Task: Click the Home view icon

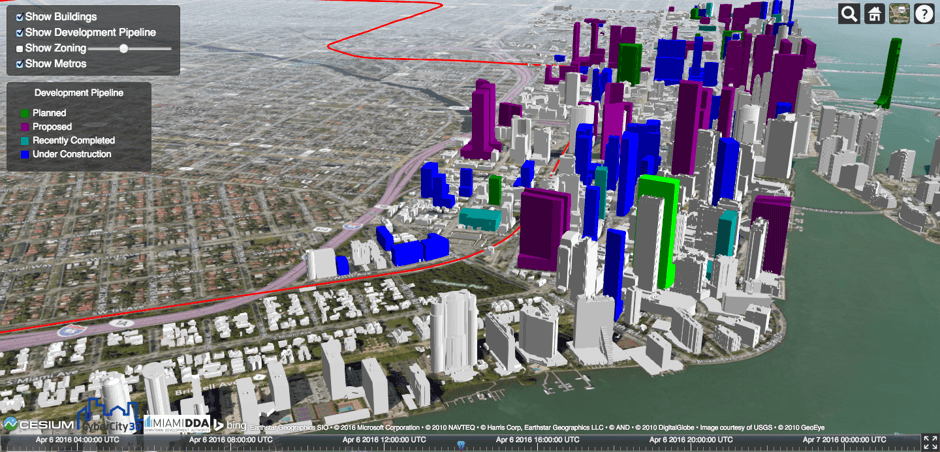Action: point(874,14)
